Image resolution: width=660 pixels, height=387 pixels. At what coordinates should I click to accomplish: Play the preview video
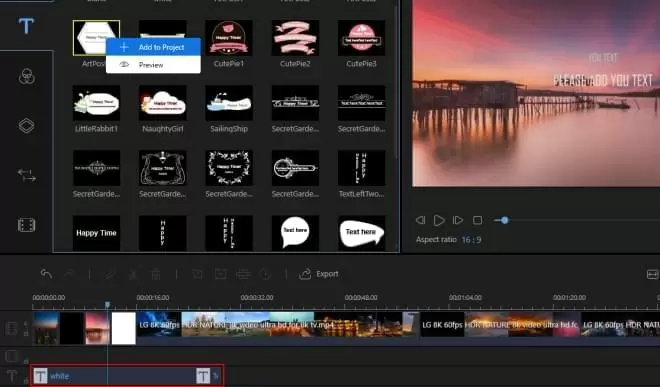(x=439, y=220)
